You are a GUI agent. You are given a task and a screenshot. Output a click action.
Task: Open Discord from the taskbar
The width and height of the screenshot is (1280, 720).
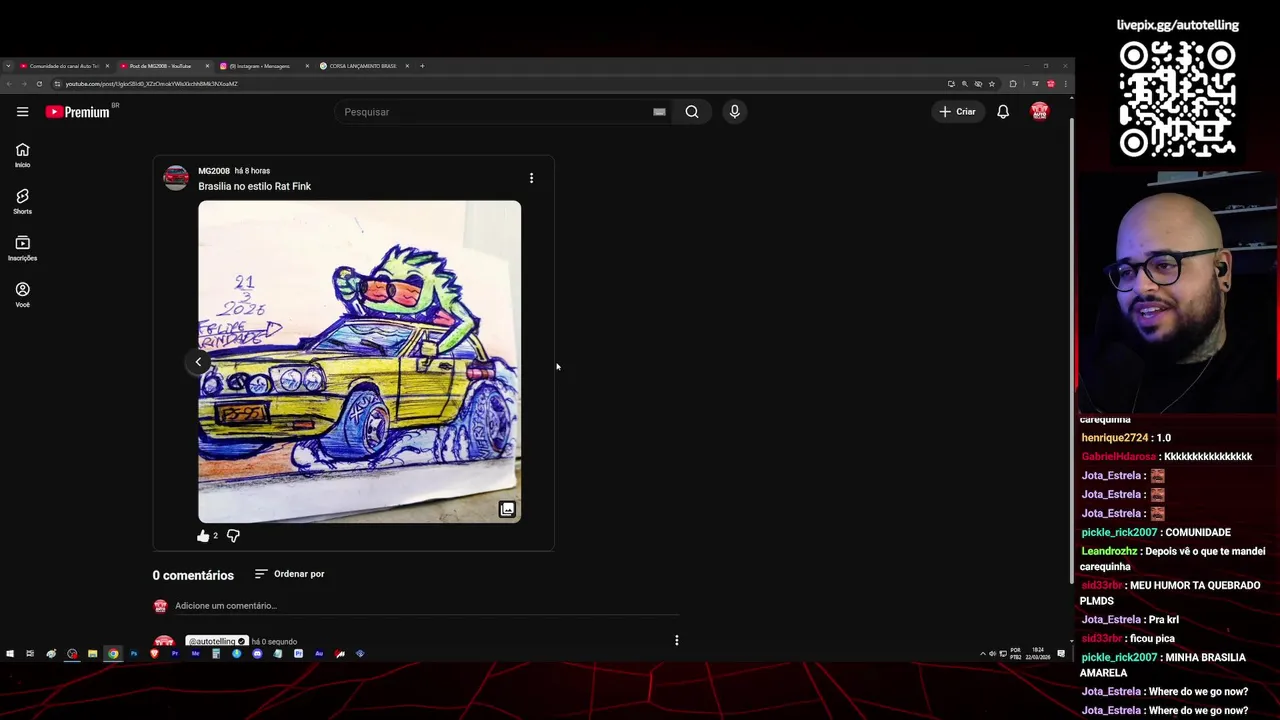(x=257, y=654)
